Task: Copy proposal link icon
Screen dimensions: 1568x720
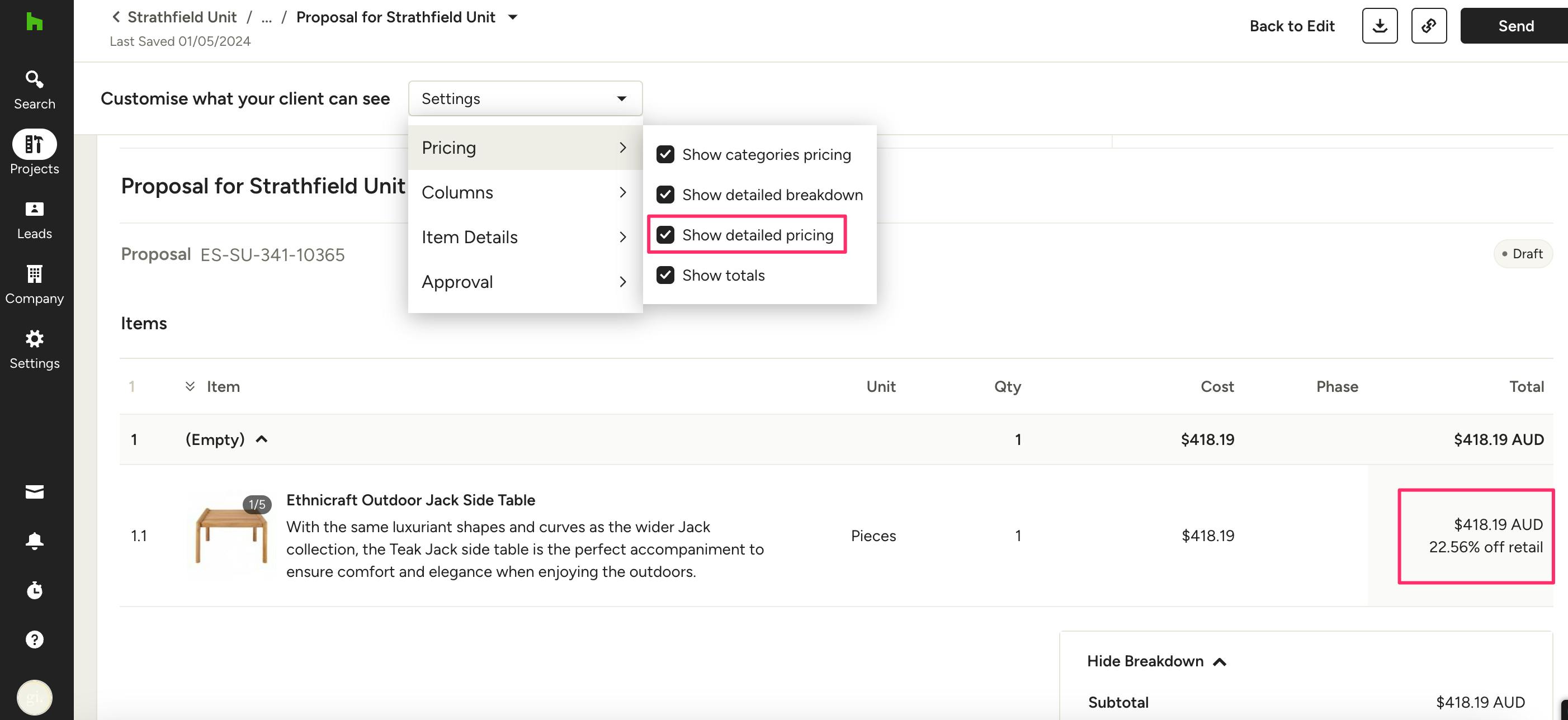Action: click(x=1429, y=26)
